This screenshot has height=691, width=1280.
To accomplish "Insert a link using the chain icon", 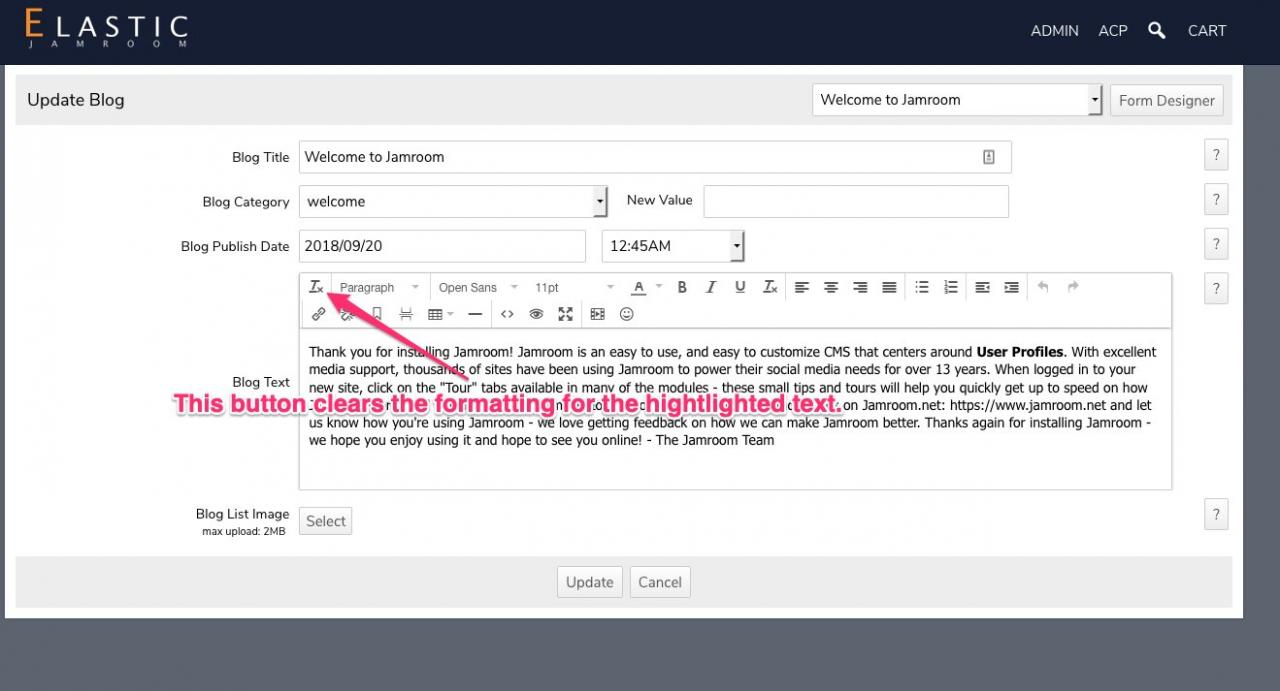I will point(319,314).
